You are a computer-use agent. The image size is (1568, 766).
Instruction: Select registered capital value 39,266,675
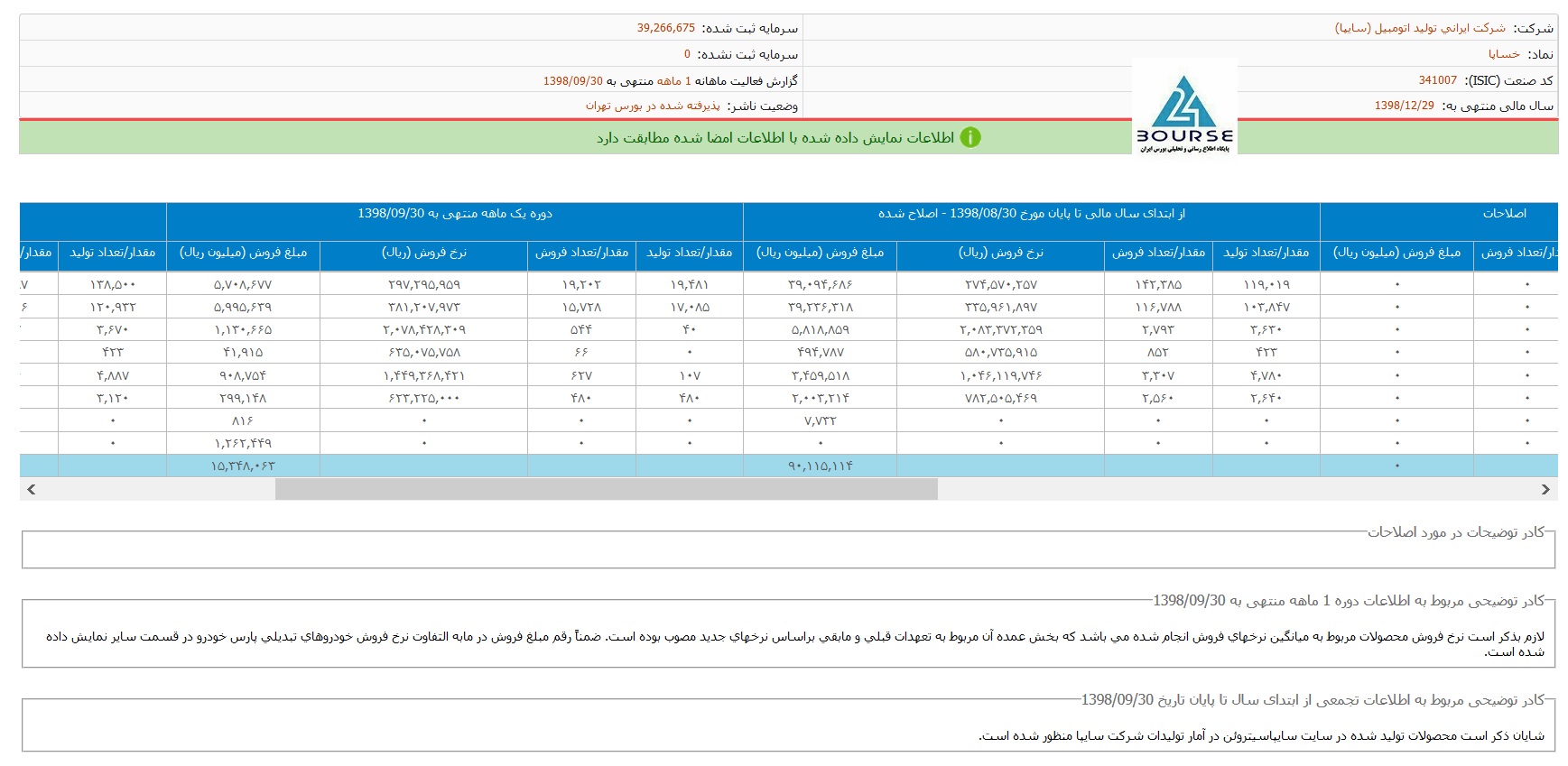click(x=666, y=28)
